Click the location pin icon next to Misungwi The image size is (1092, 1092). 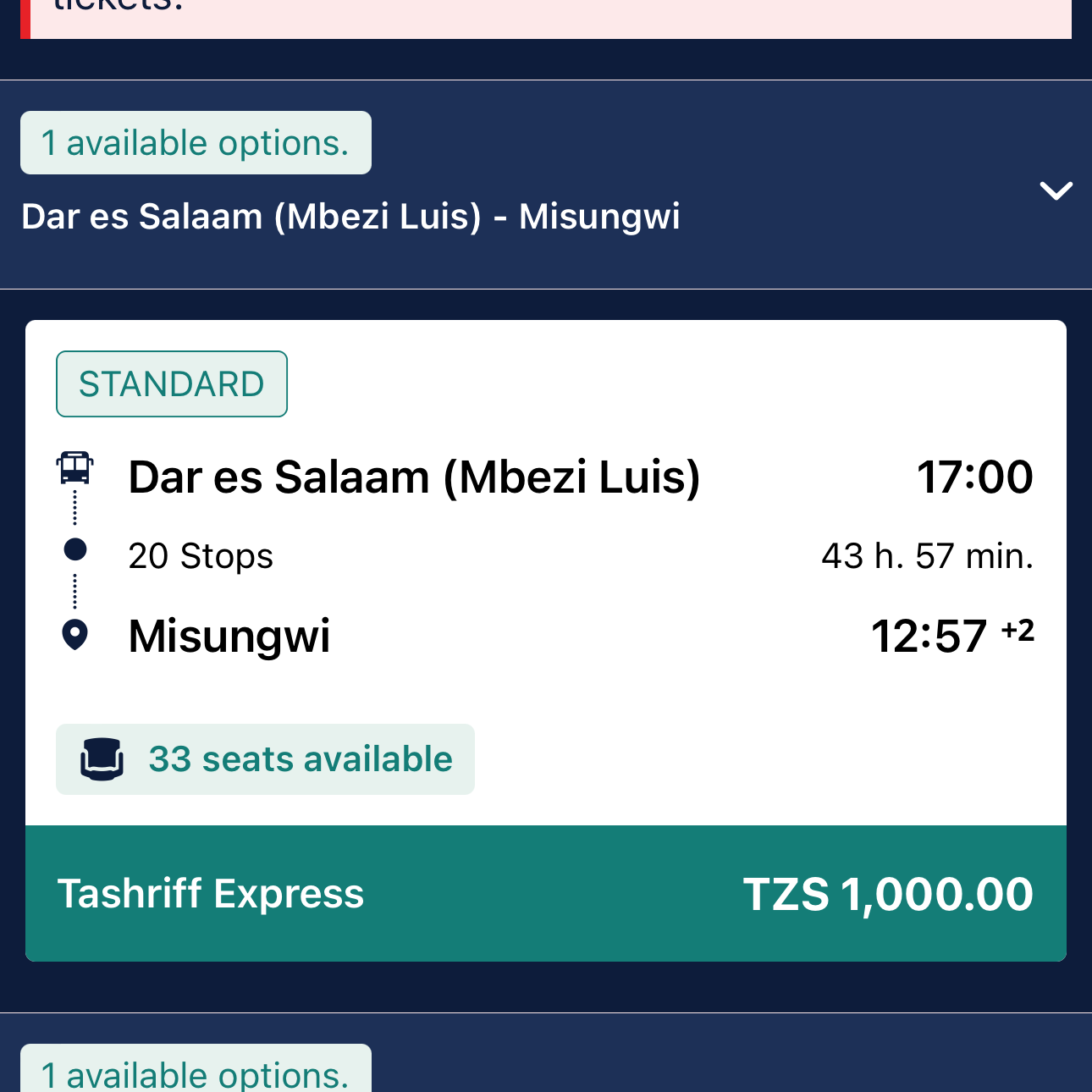coord(75,635)
